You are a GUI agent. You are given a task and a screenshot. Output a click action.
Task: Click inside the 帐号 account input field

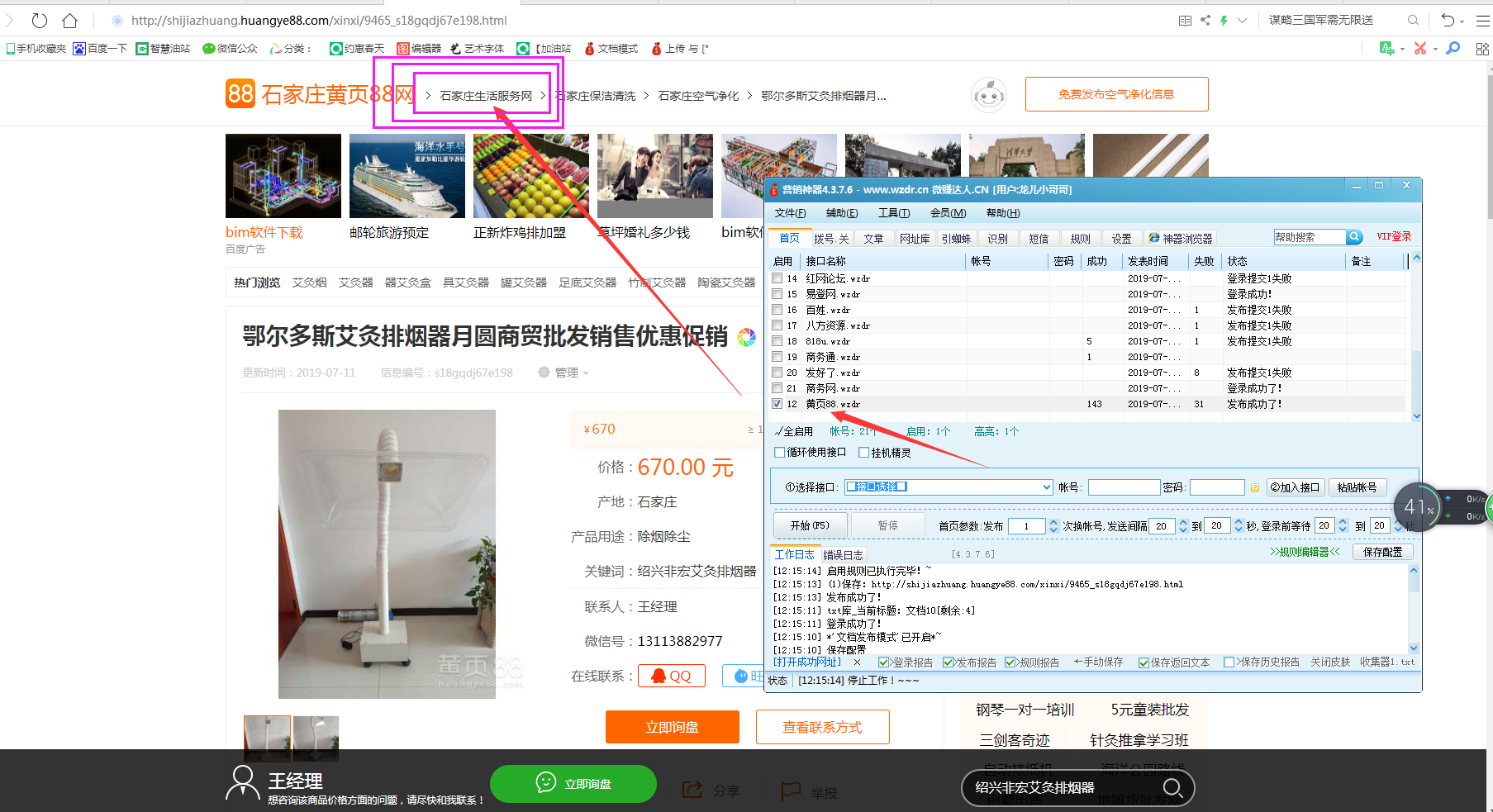[1124, 487]
